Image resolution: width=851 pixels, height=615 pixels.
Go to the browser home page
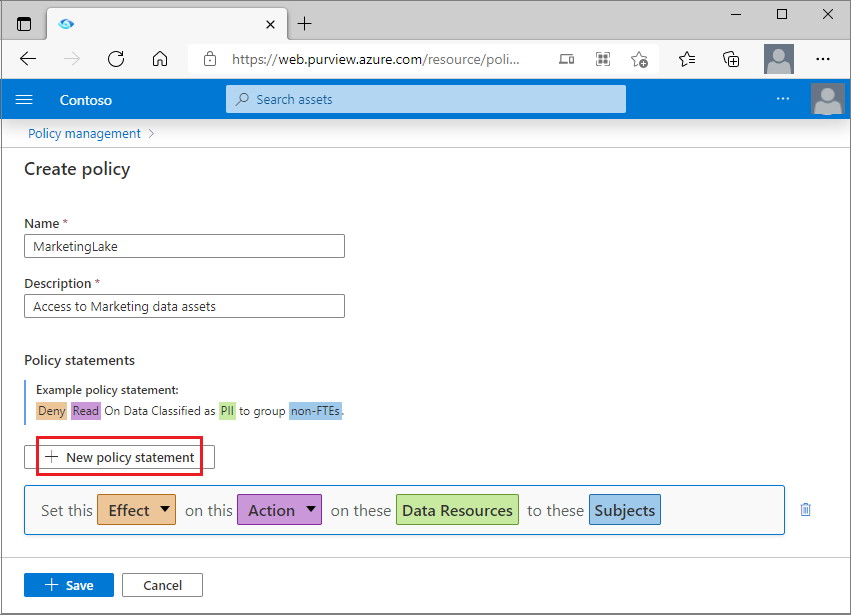(x=160, y=59)
